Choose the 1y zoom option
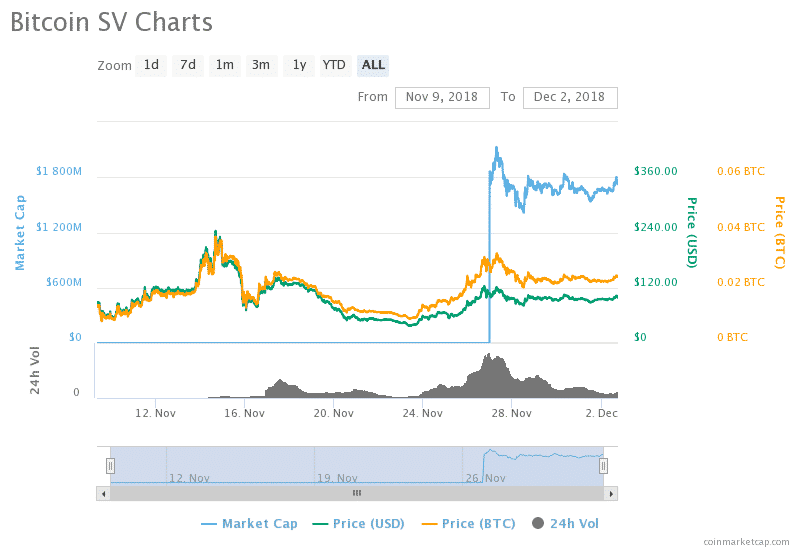Viewport: 800px width, 550px height. [299, 65]
